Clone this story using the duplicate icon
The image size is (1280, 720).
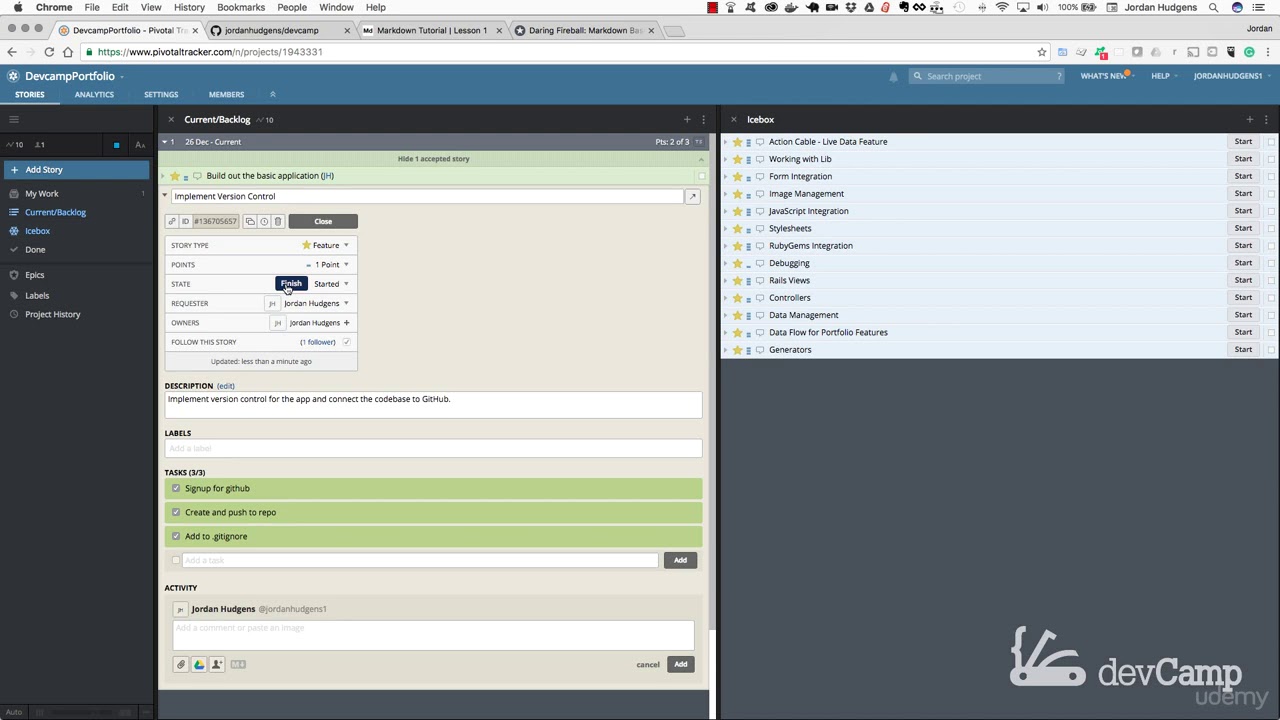coord(250,221)
